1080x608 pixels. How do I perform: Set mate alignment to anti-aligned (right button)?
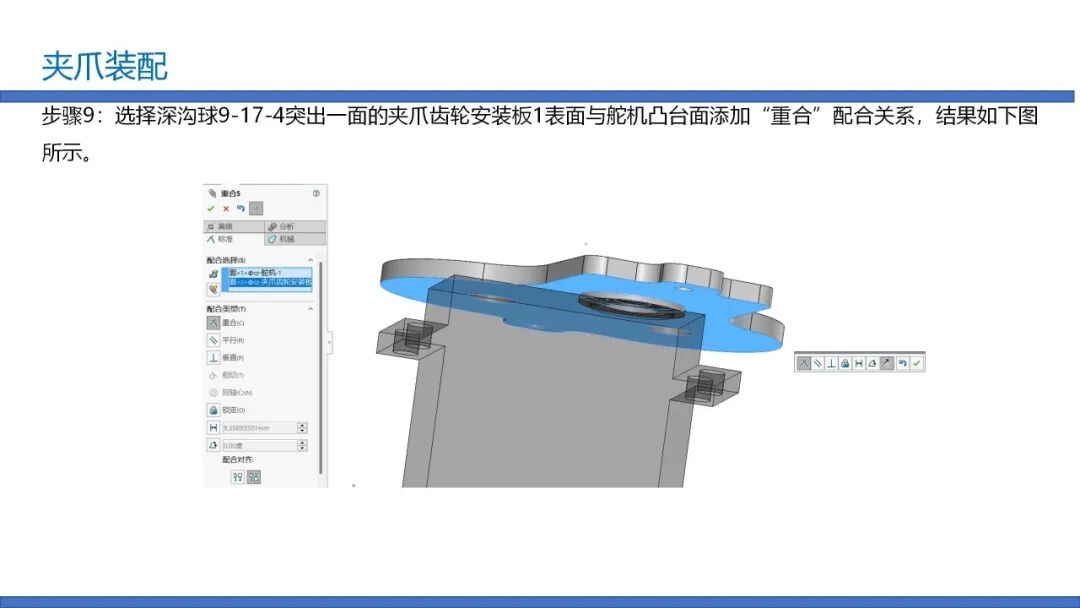click(253, 476)
